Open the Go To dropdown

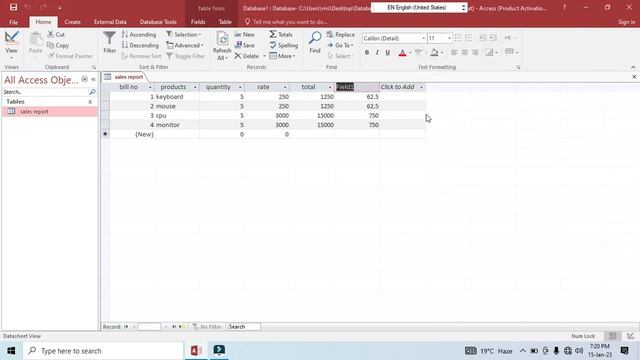click(x=340, y=45)
